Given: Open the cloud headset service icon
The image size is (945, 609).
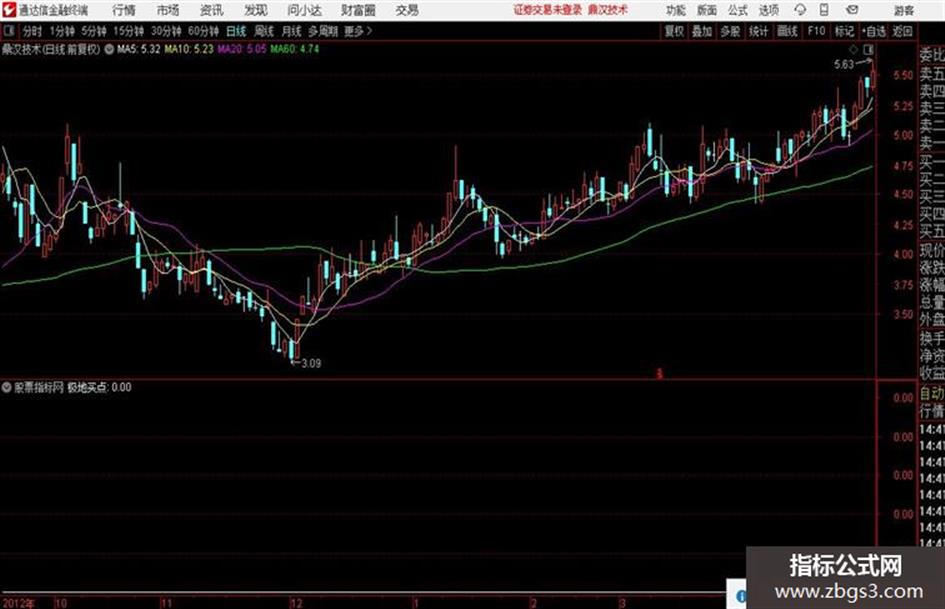Looking at the screenshot, I should [x=800, y=10].
